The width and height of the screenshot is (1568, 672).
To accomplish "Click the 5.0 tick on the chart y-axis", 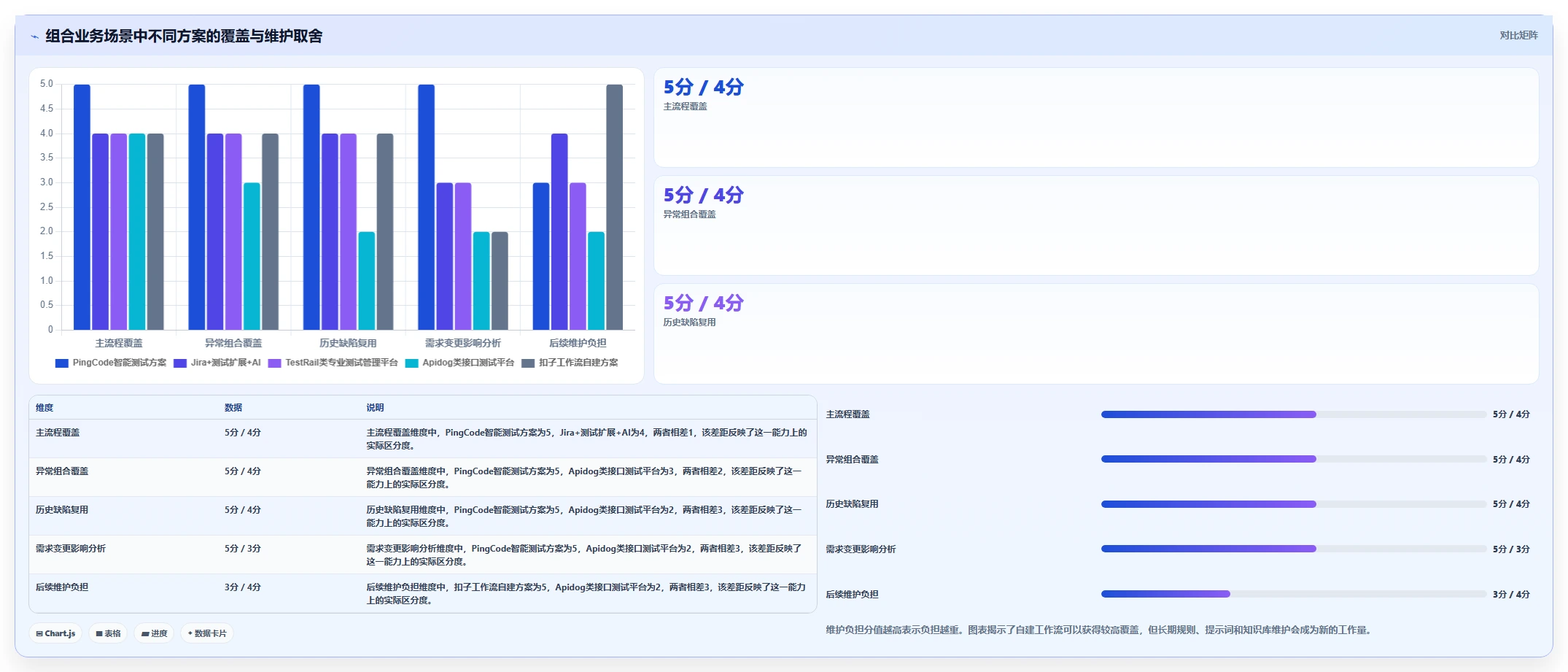I will pos(47,84).
